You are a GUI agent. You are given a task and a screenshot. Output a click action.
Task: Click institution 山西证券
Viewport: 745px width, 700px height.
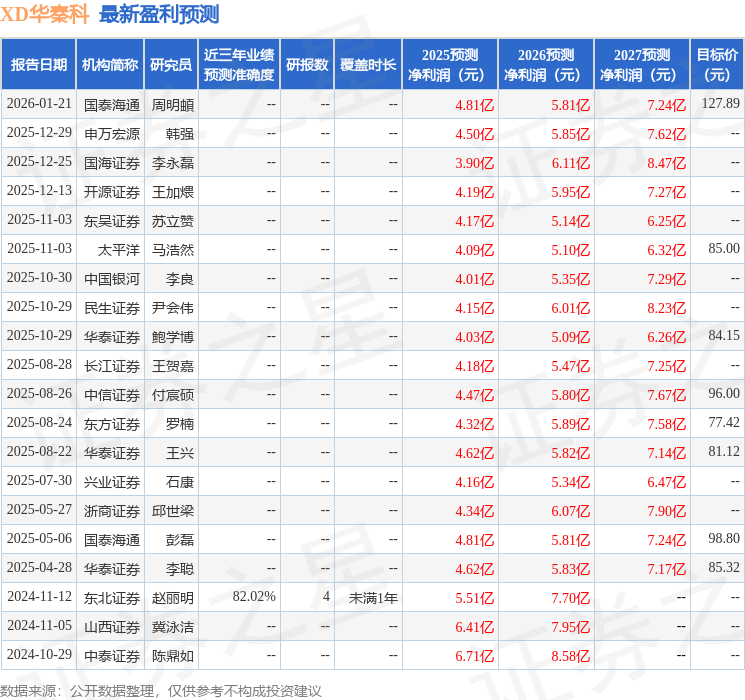pos(112,627)
